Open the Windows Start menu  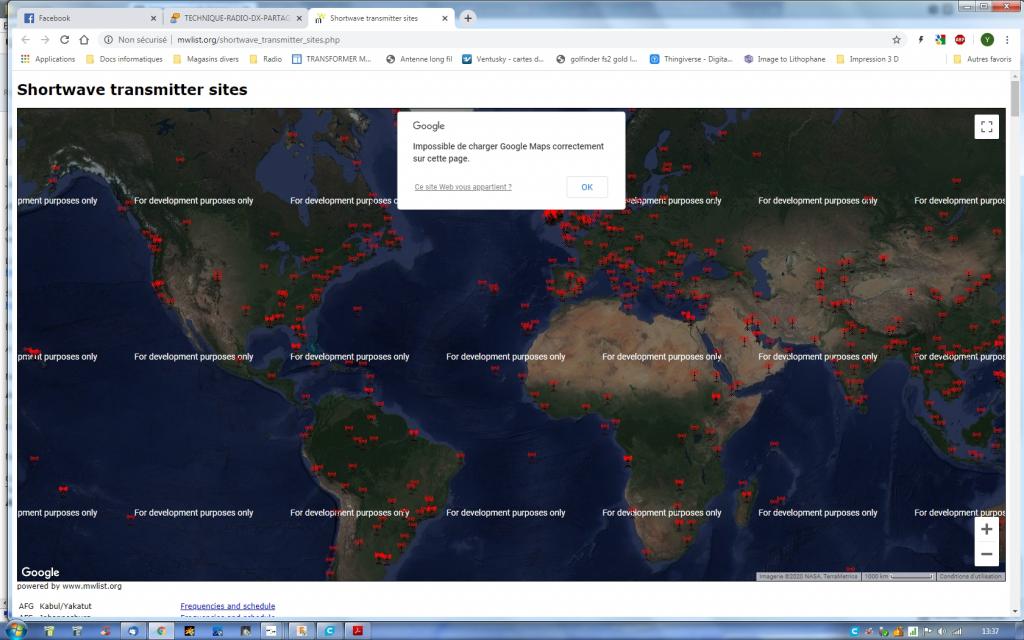pyautogui.click(x=16, y=631)
